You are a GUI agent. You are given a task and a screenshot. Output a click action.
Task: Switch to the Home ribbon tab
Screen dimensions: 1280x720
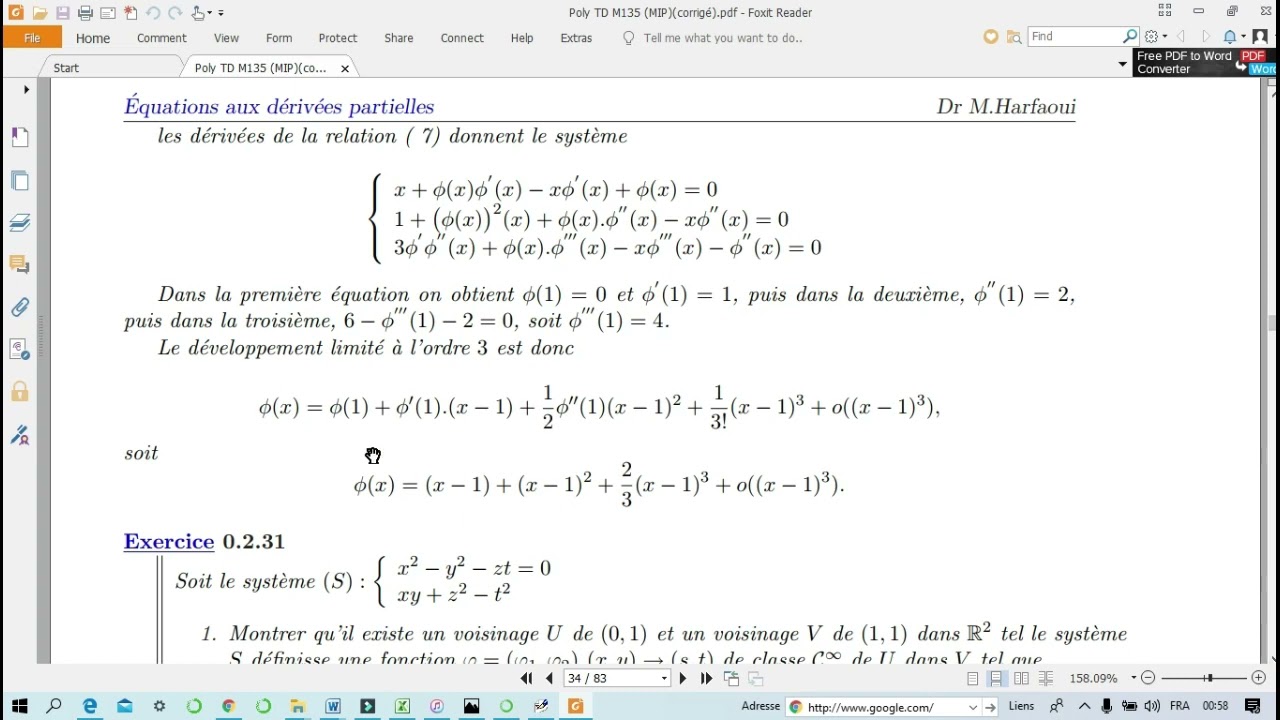[x=93, y=38]
